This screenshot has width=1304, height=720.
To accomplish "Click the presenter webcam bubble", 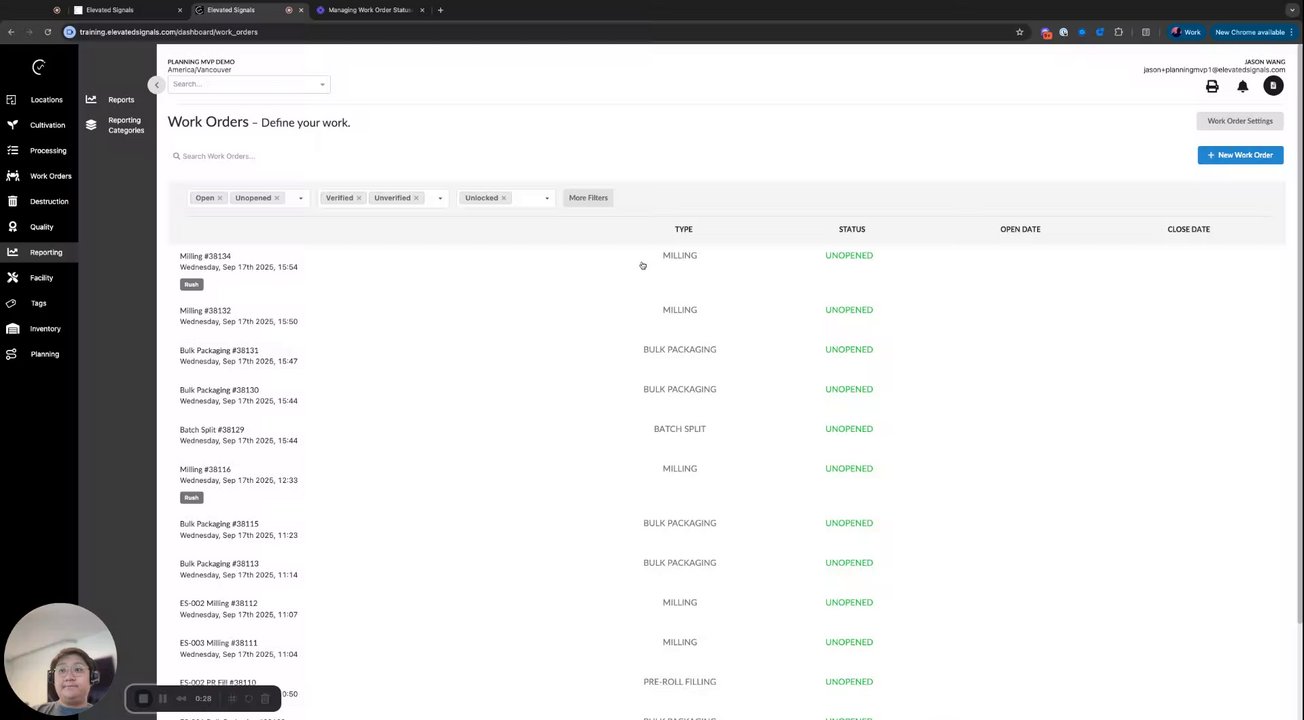I will coord(60,660).
